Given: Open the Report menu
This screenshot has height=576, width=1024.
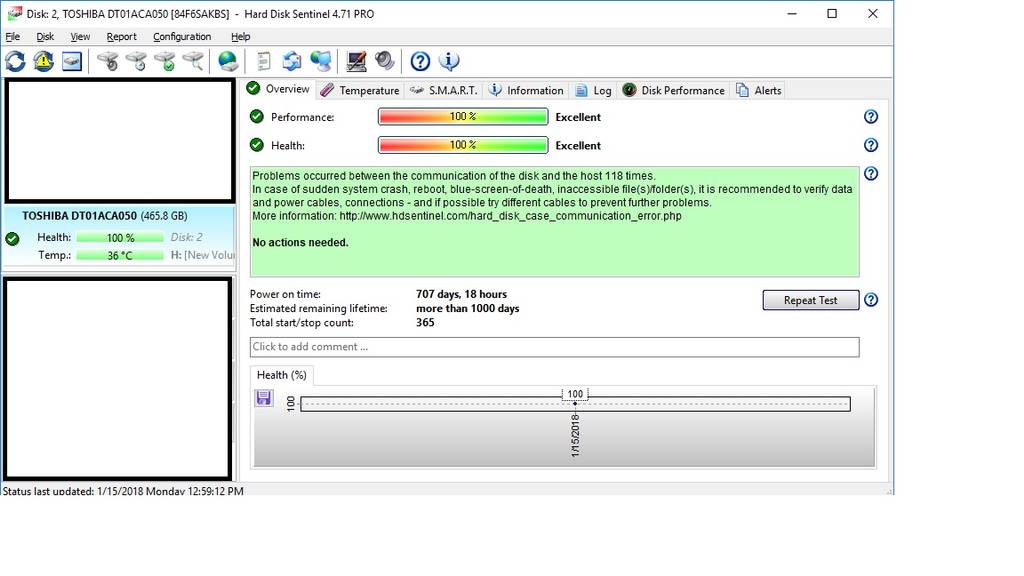Looking at the screenshot, I should (x=121, y=37).
